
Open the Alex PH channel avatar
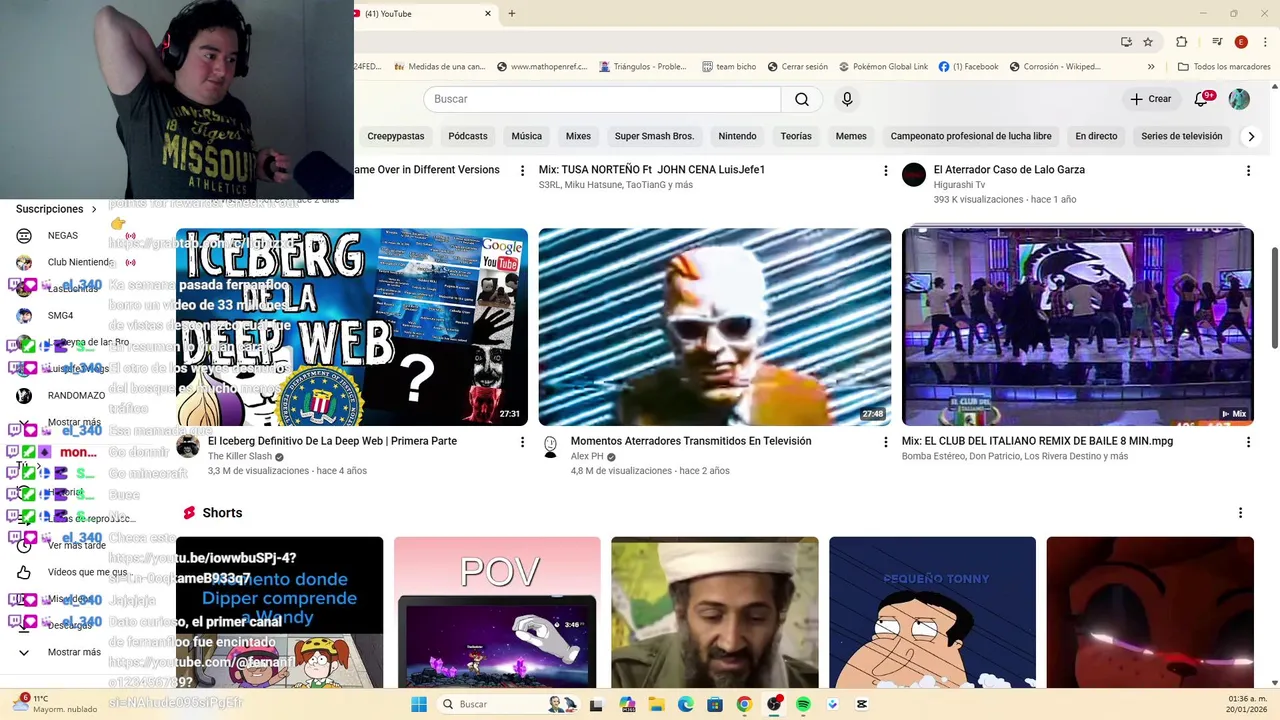550,447
